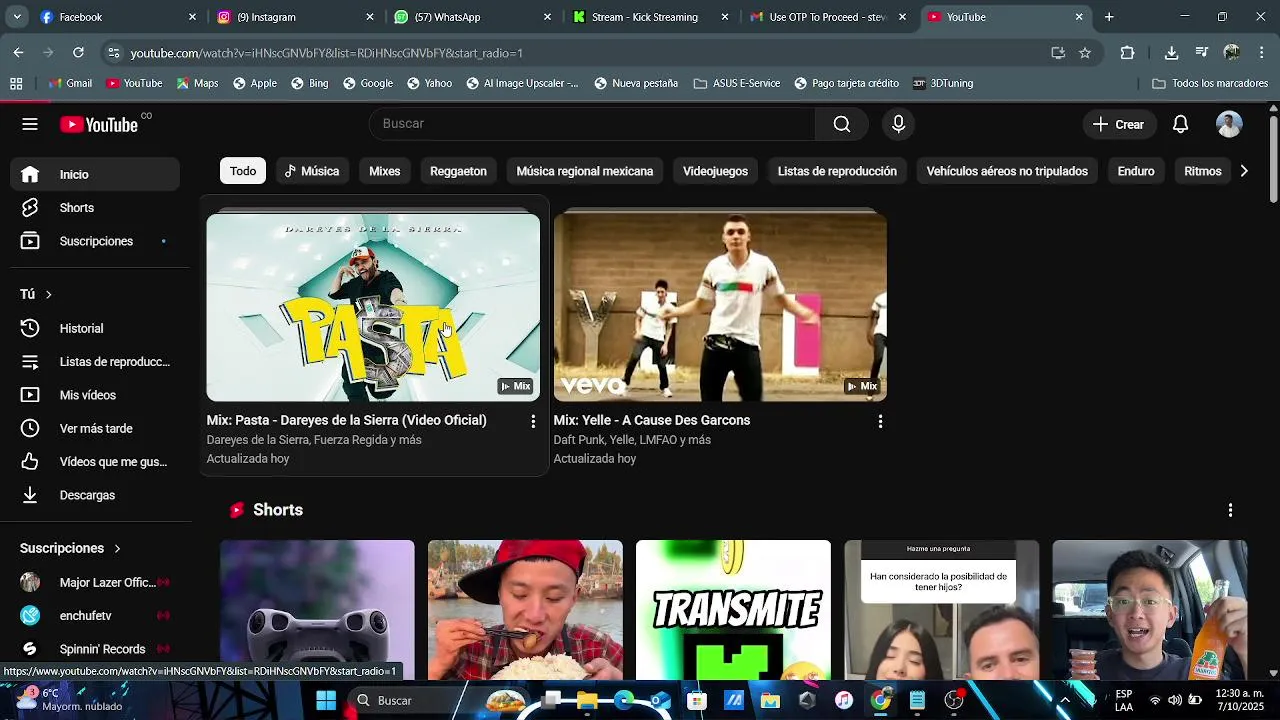Viewport: 1280px width, 720px height.
Task: Click the browser address bar URL
Action: pos(326,53)
